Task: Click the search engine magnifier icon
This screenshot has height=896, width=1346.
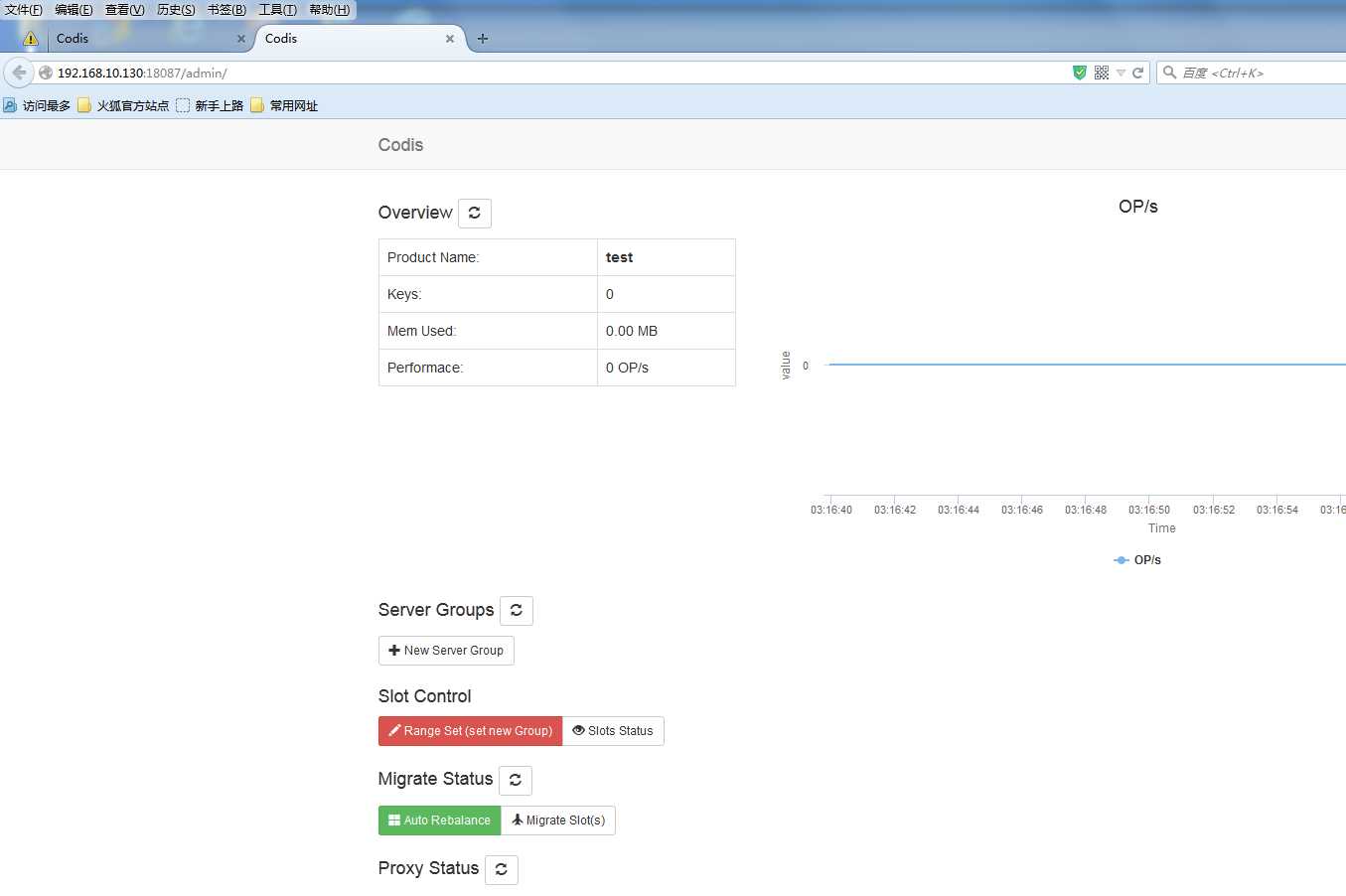Action: point(1170,73)
